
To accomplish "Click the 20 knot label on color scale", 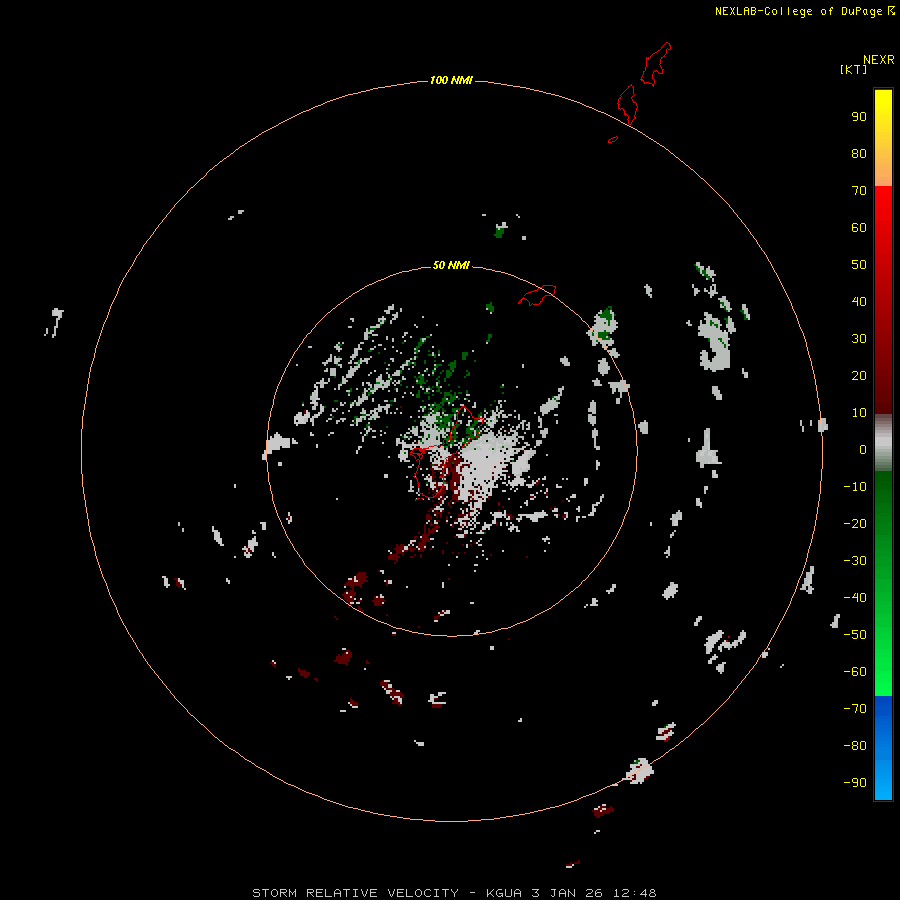I will point(859,376).
